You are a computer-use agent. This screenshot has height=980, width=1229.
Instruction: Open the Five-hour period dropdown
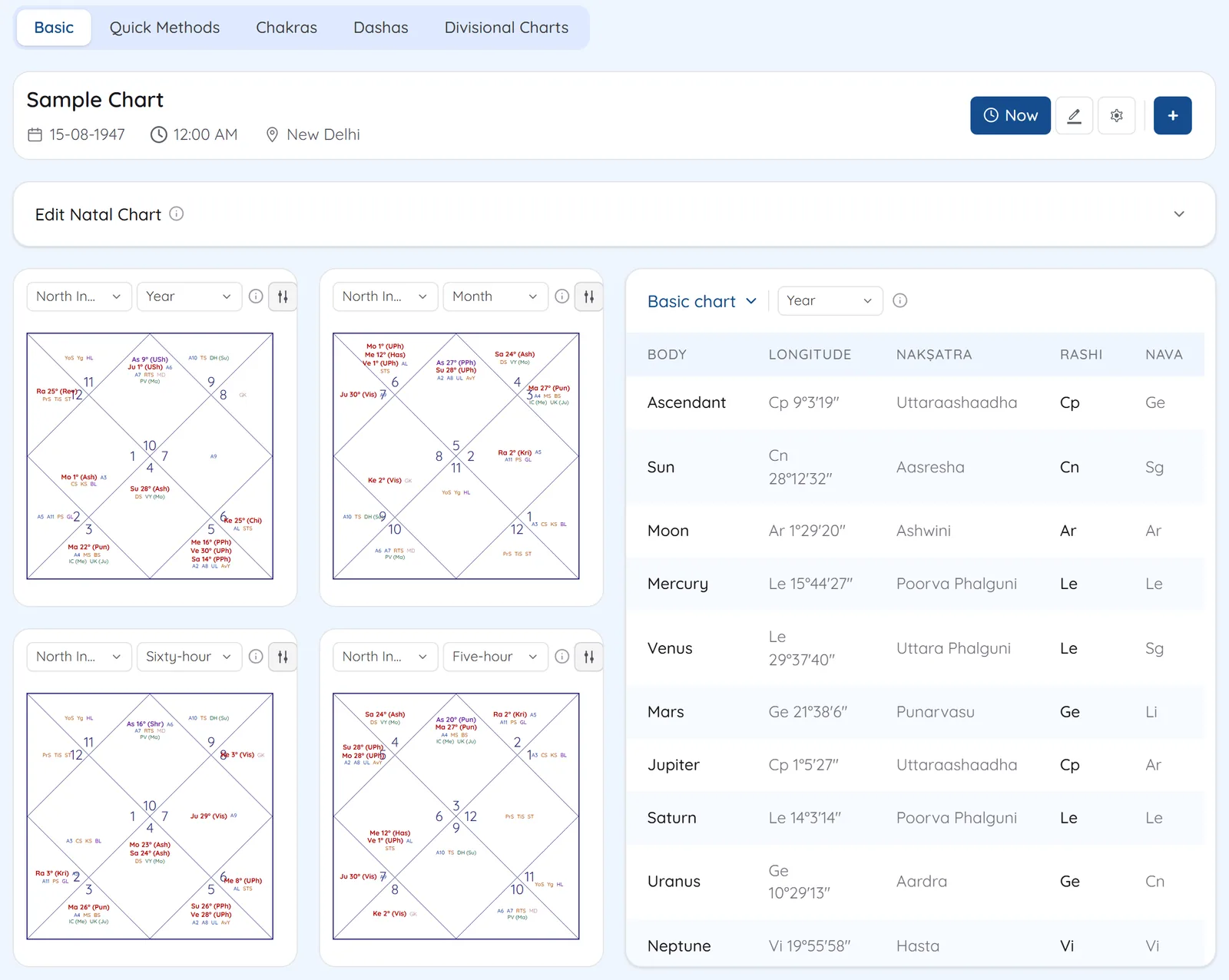click(x=495, y=657)
